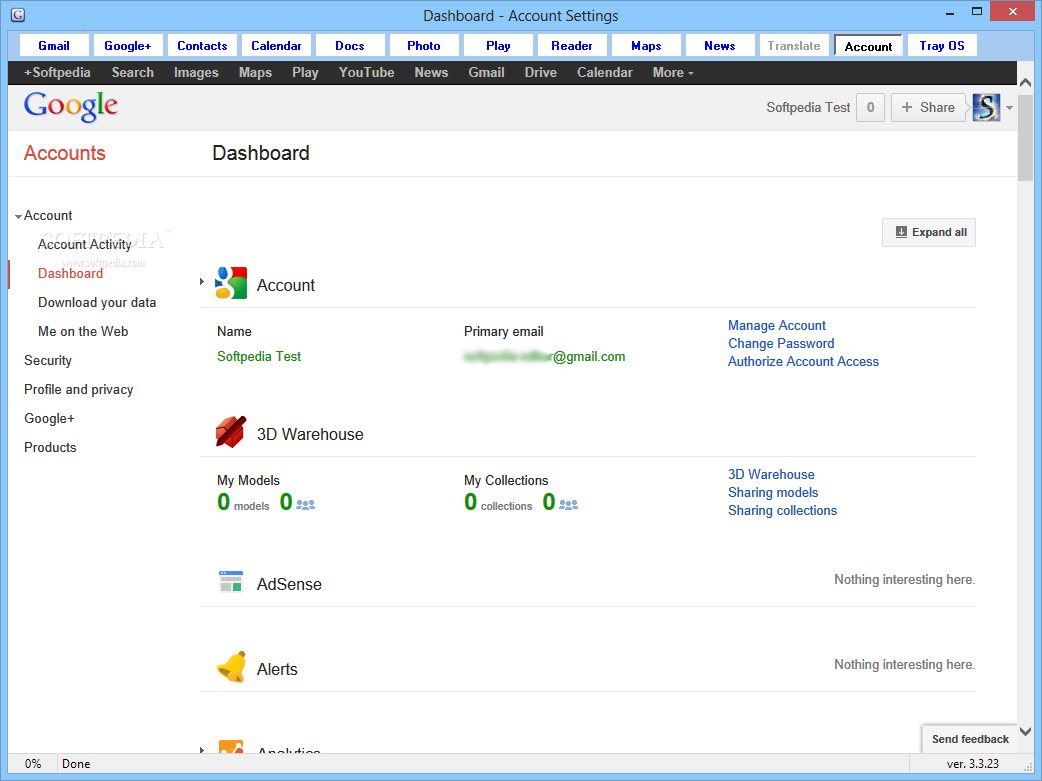Select the News tab in the top bar

720,46
